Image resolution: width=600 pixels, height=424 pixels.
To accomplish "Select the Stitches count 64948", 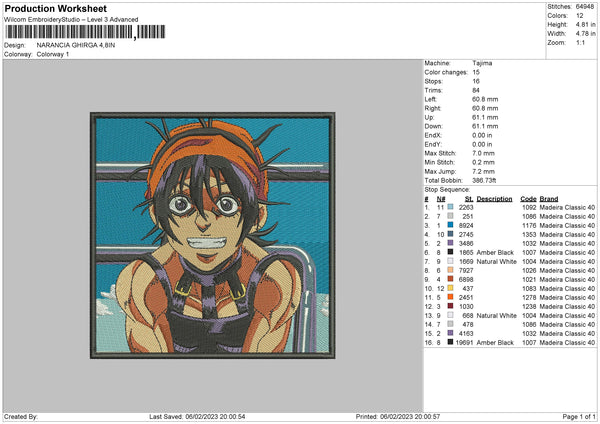I will pos(585,7).
